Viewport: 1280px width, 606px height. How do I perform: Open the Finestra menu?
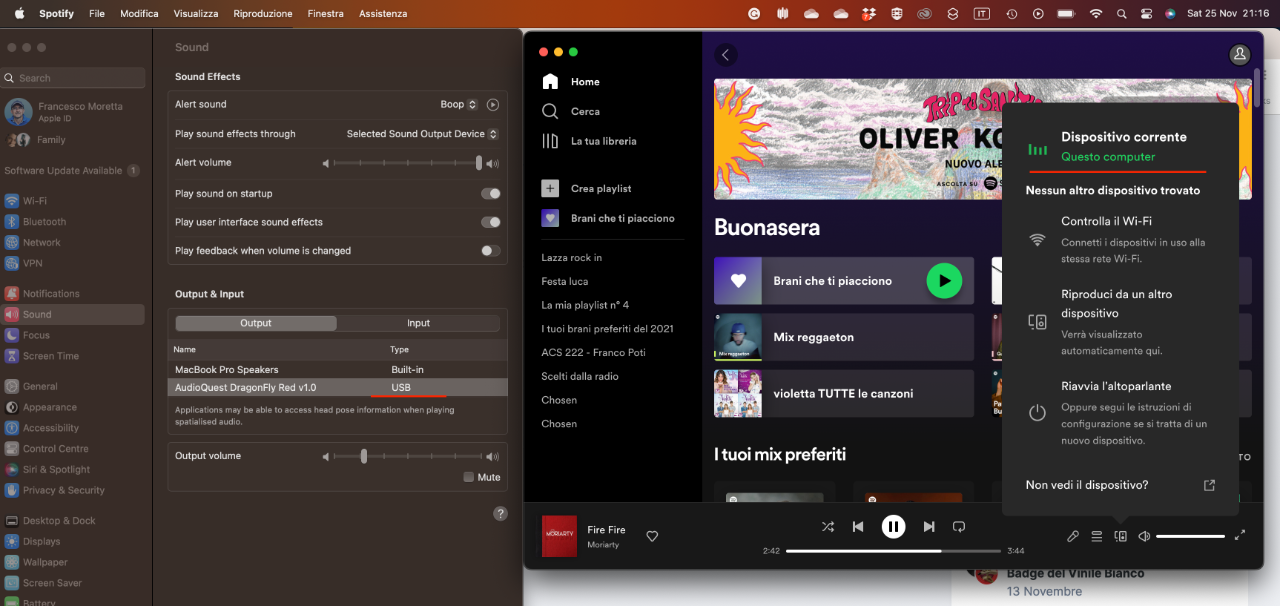click(x=326, y=14)
